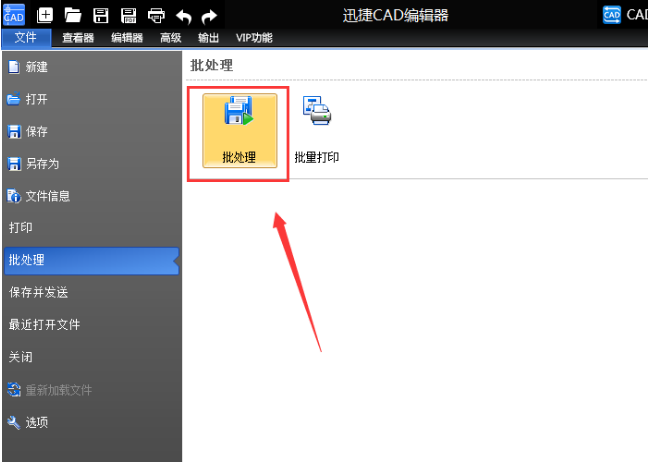Undo the last action

coord(184,17)
